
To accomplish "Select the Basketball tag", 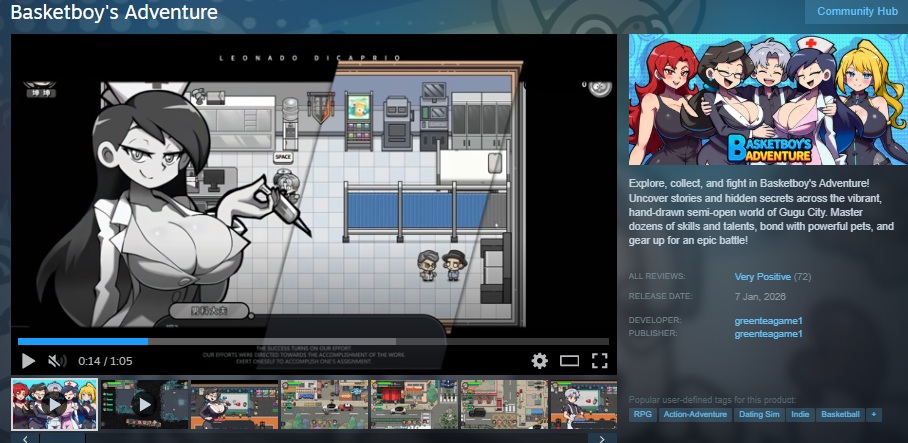I will (840, 415).
